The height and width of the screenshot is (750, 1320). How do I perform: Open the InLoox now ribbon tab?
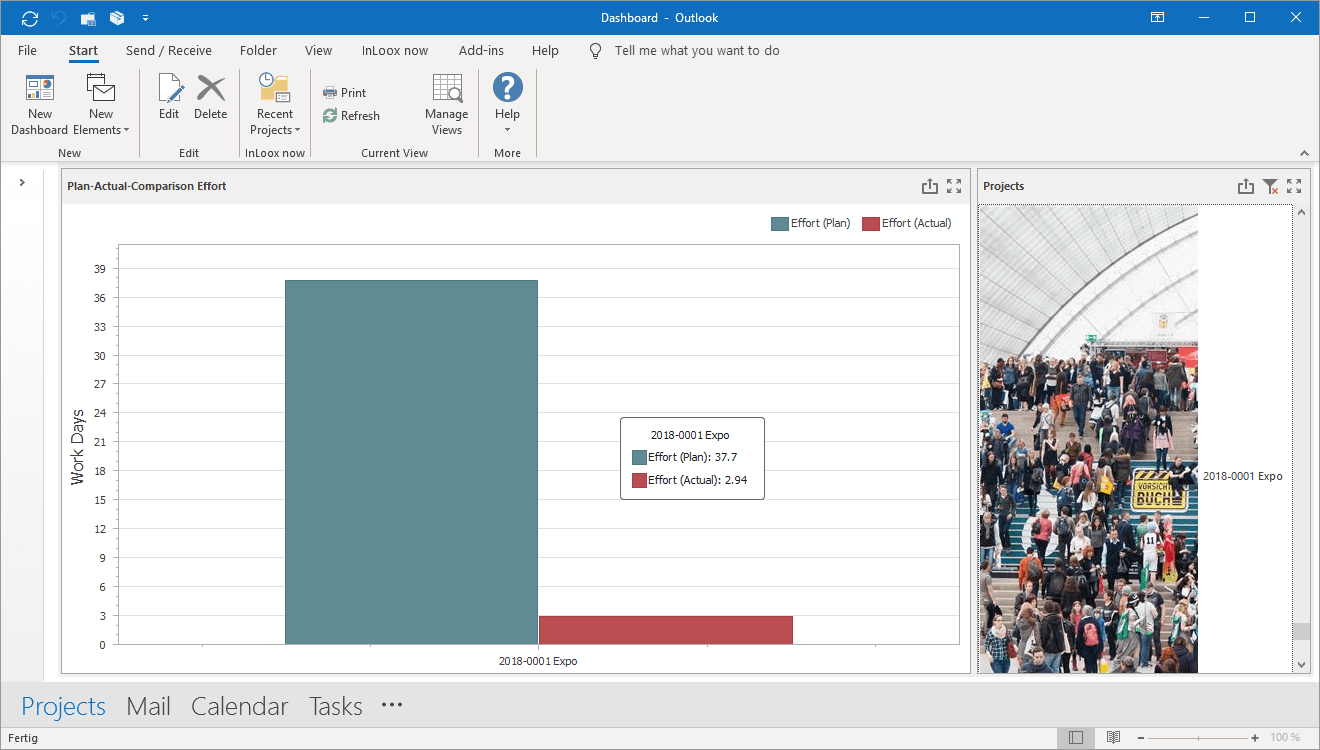pos(394,51)
